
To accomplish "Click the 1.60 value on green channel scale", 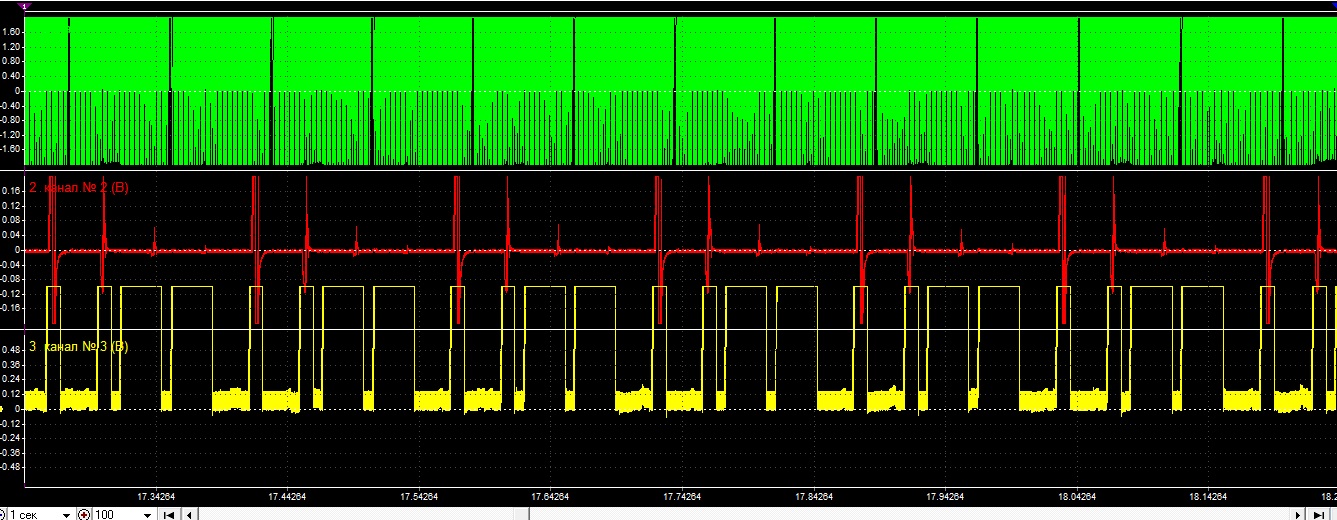I will coord(12,32).
